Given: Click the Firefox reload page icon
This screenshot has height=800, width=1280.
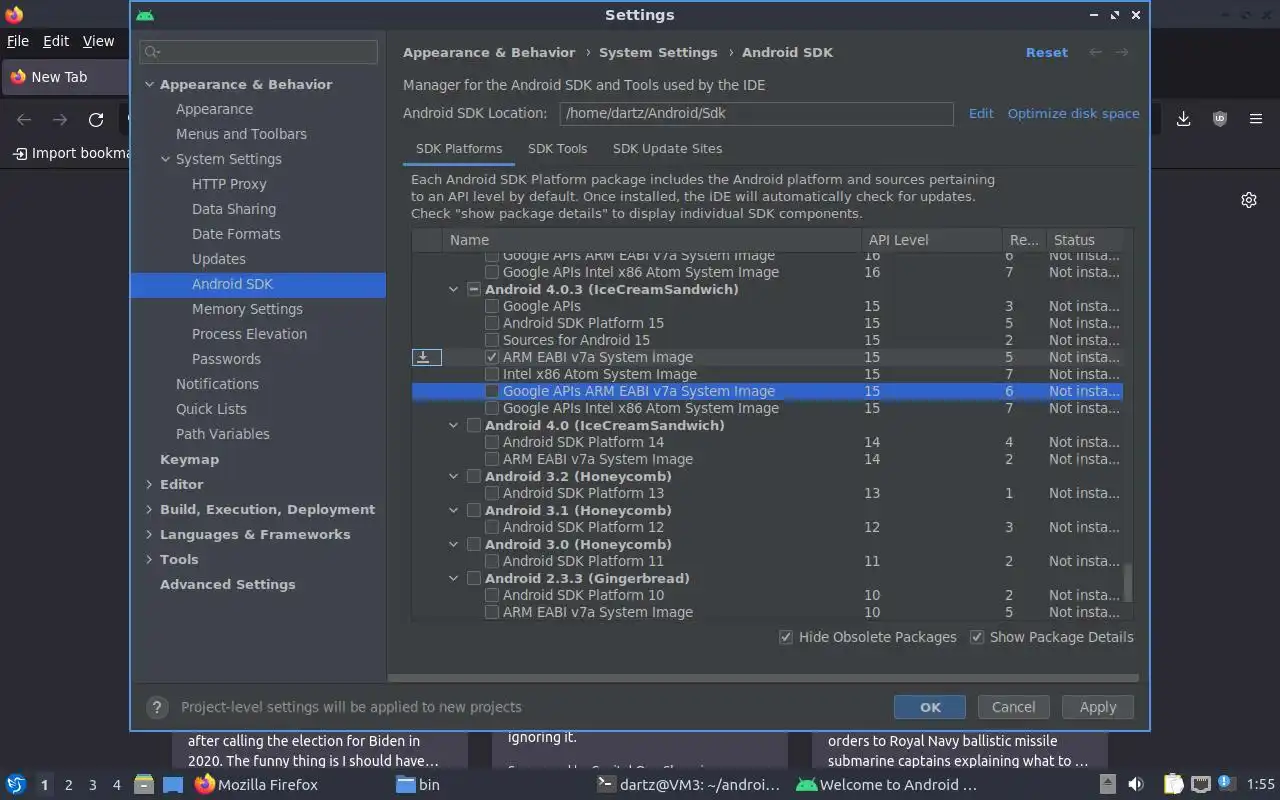Looking at the screenshot, I should click(x=96, y=119).
